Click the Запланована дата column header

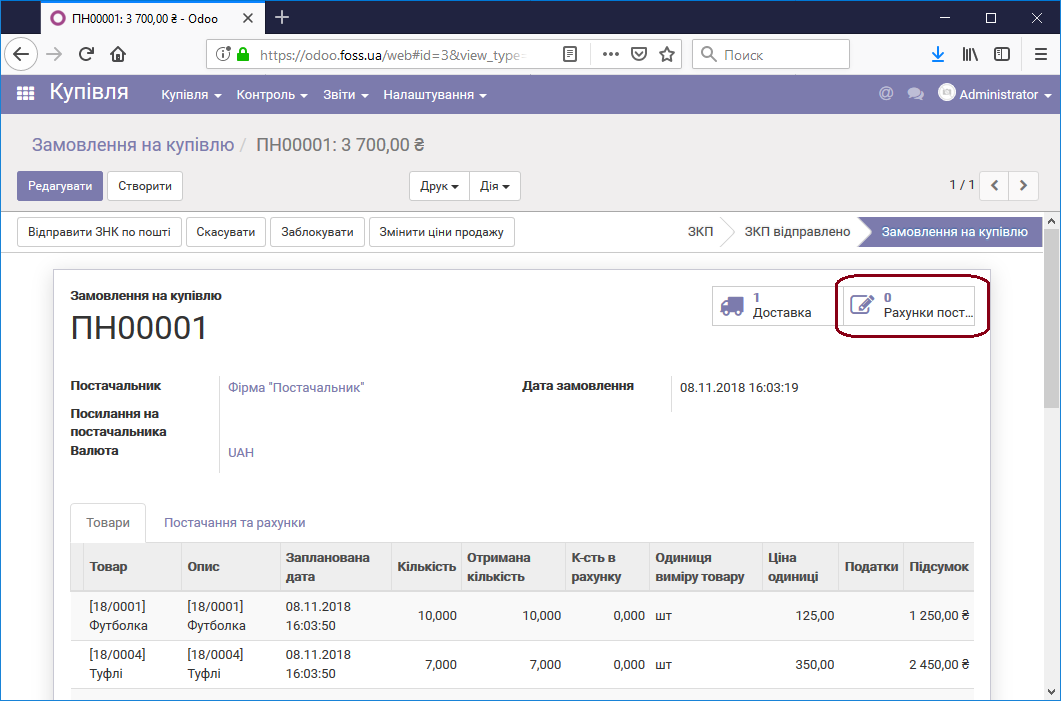click(x=336, y=567)
